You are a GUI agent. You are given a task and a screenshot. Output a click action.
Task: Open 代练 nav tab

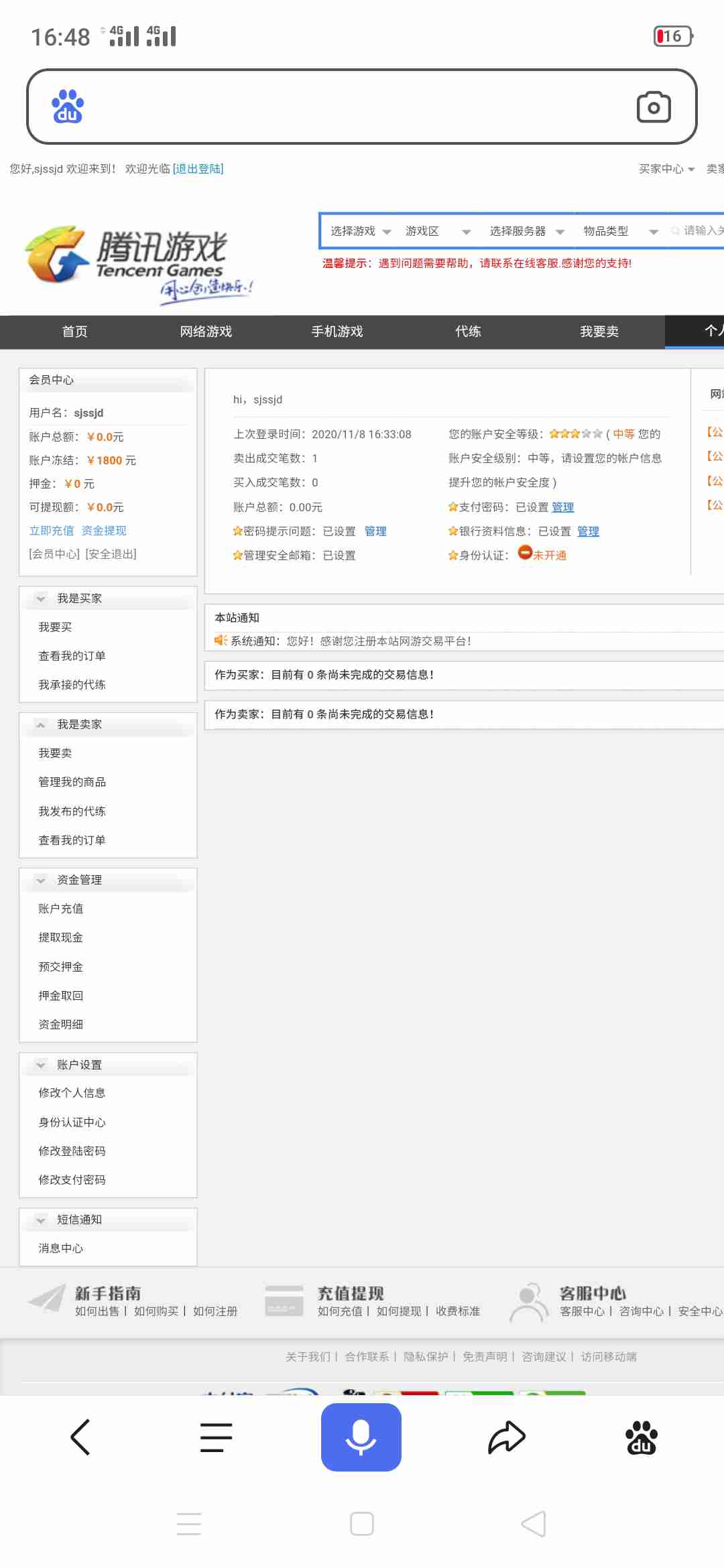click(468, 332)
